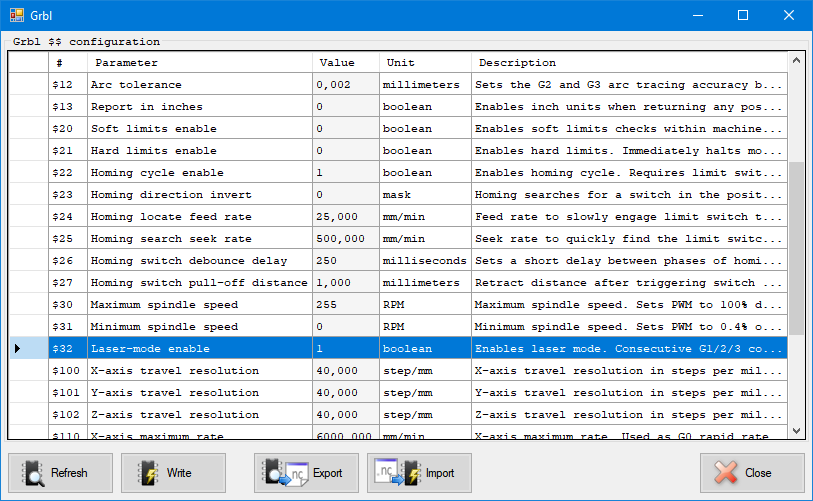Click the # column header
This screenshot has height=501, width=813.
tap(68, 63)
